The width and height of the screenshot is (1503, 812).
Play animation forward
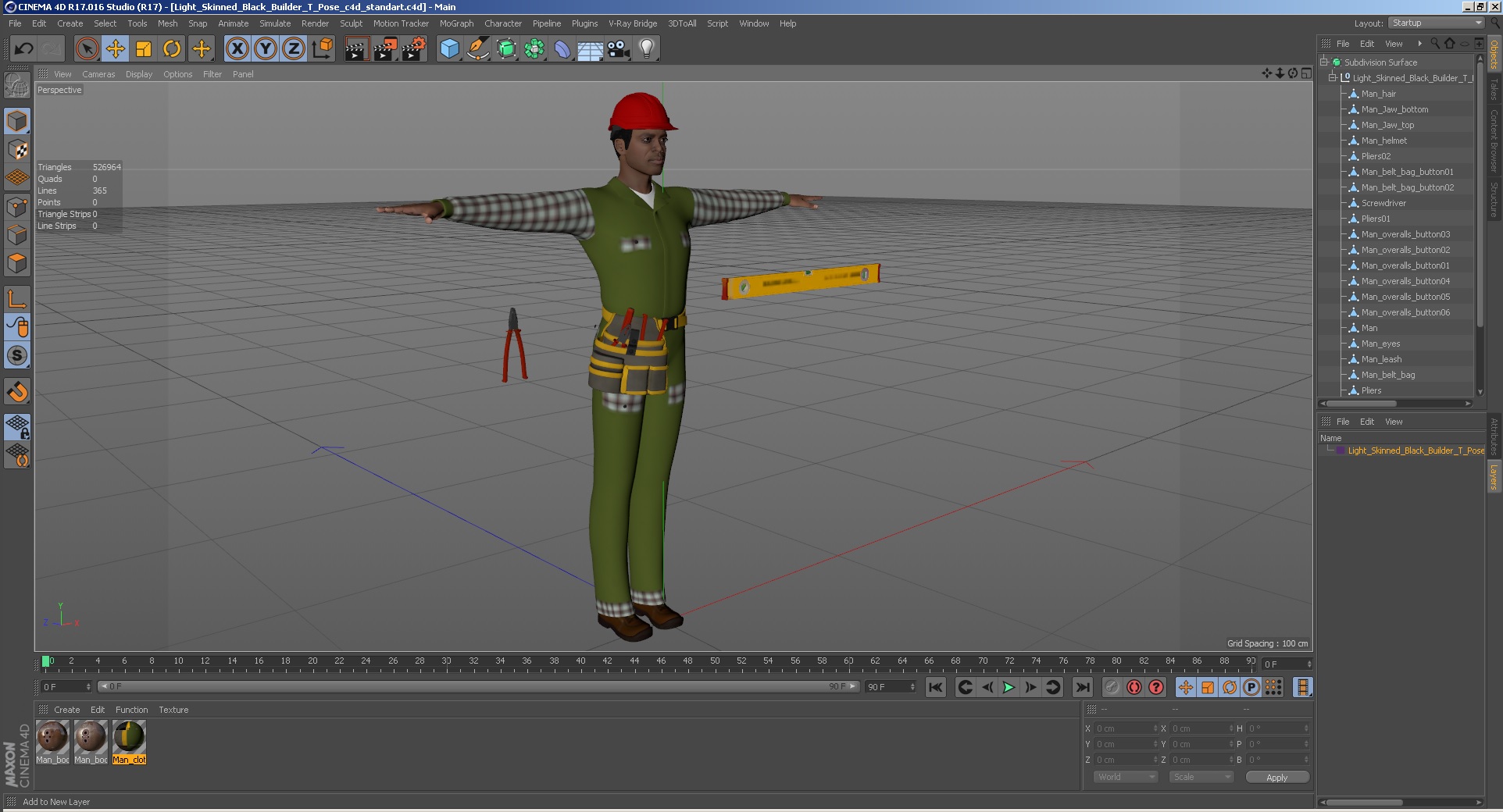[x=1009, y=687]
